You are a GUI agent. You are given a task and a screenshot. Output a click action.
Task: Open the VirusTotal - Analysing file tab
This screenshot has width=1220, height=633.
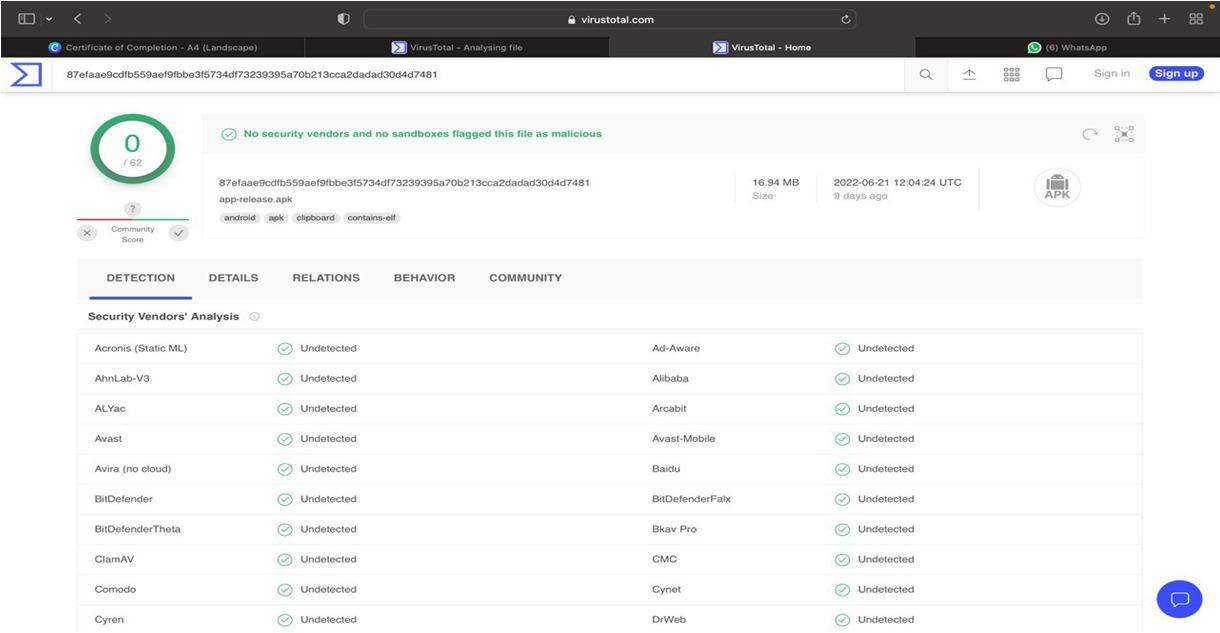coord(457,47)
